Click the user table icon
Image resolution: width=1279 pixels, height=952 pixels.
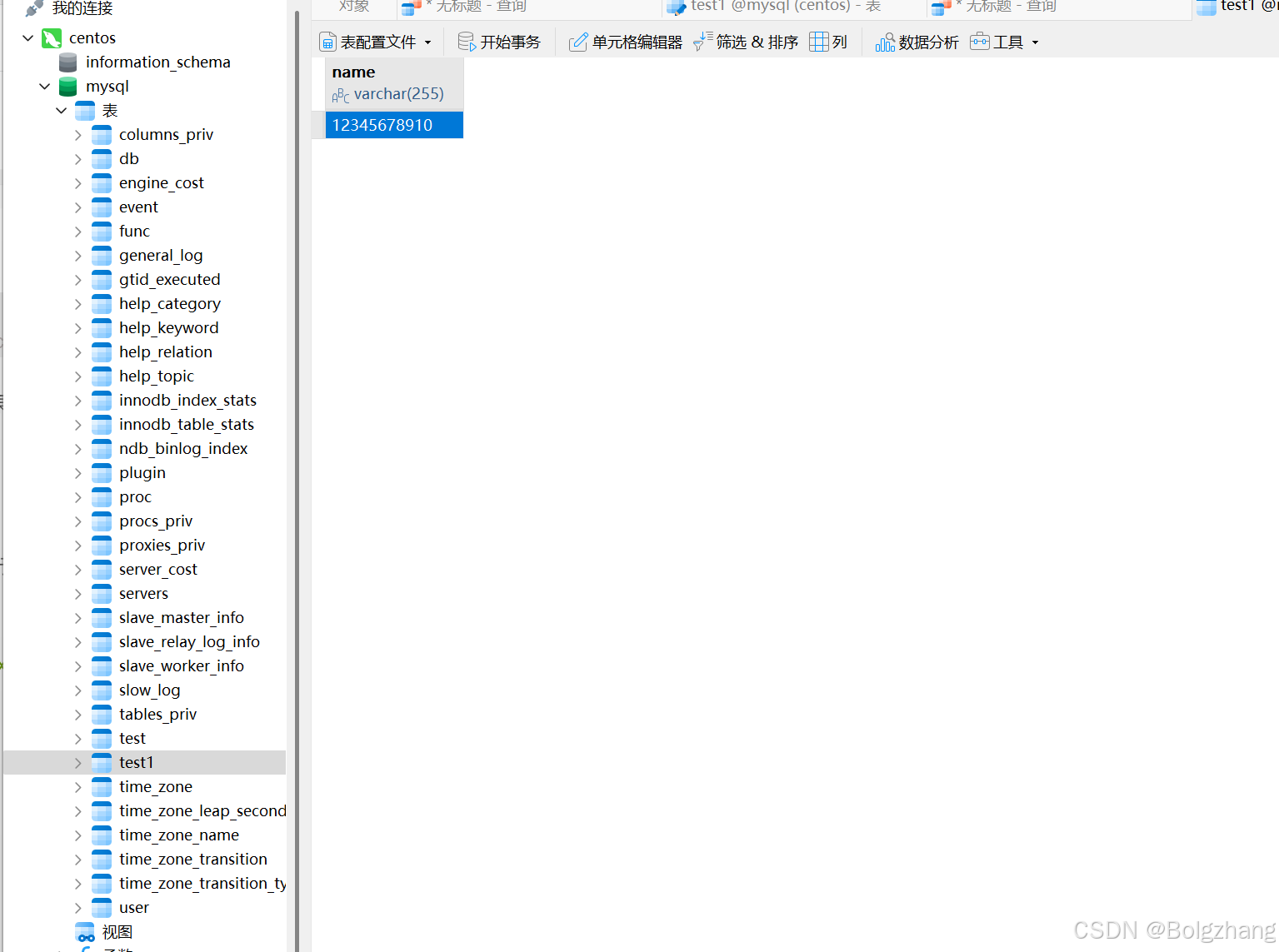pyautogui.click(x=102, y=908)
